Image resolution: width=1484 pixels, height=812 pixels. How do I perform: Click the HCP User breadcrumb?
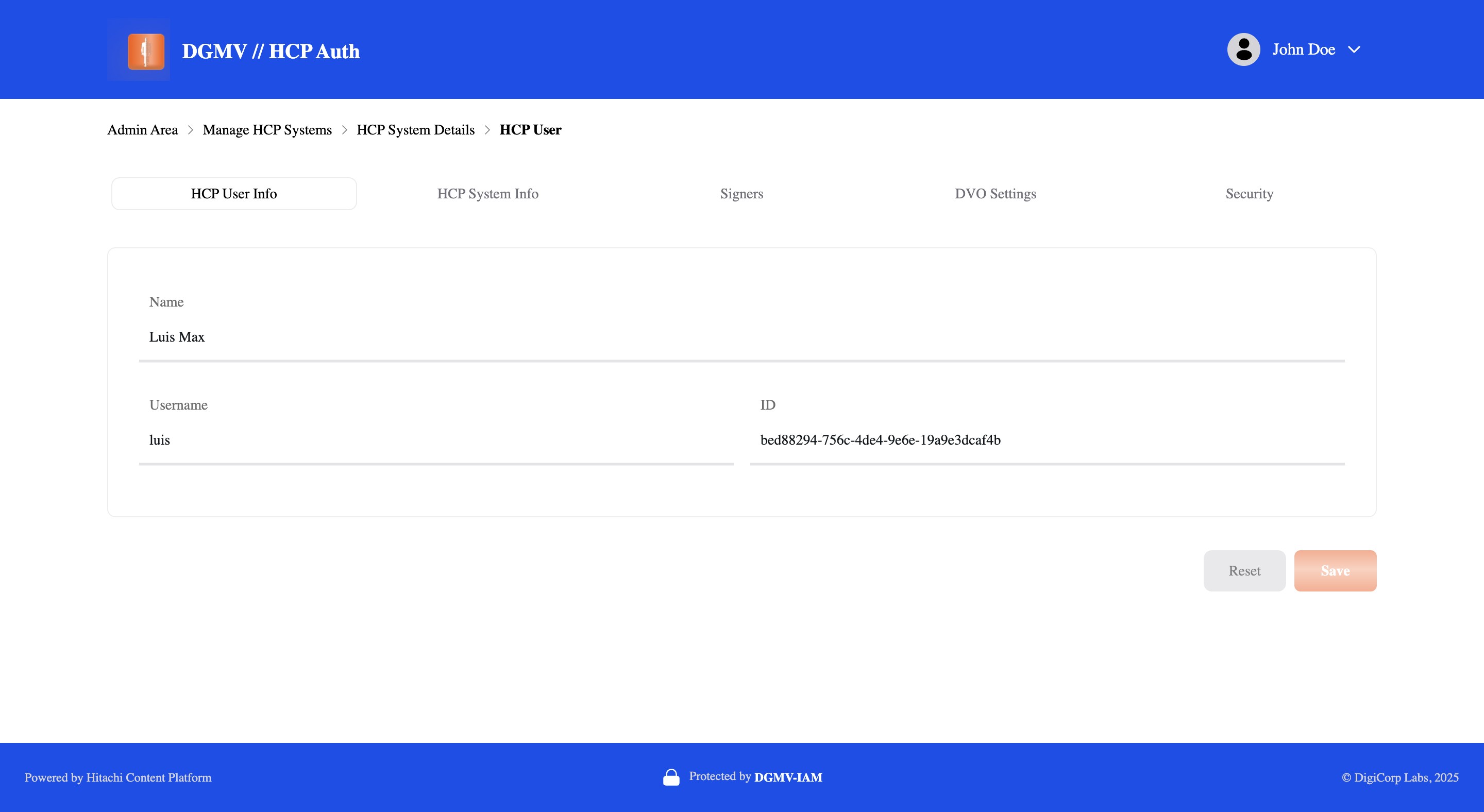point(530,129)
